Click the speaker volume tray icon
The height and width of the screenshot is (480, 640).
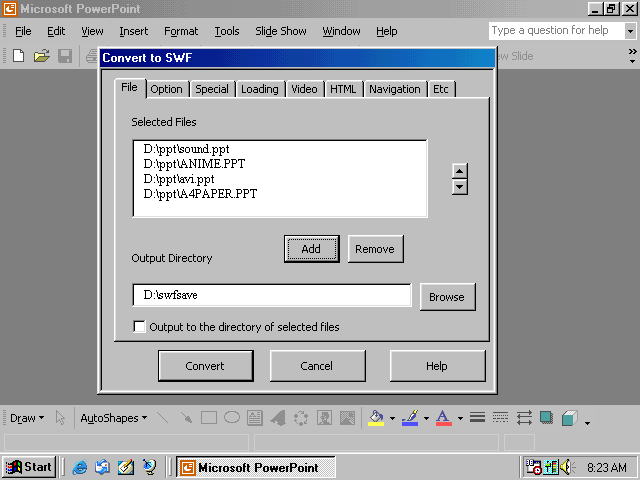[567, 467]
